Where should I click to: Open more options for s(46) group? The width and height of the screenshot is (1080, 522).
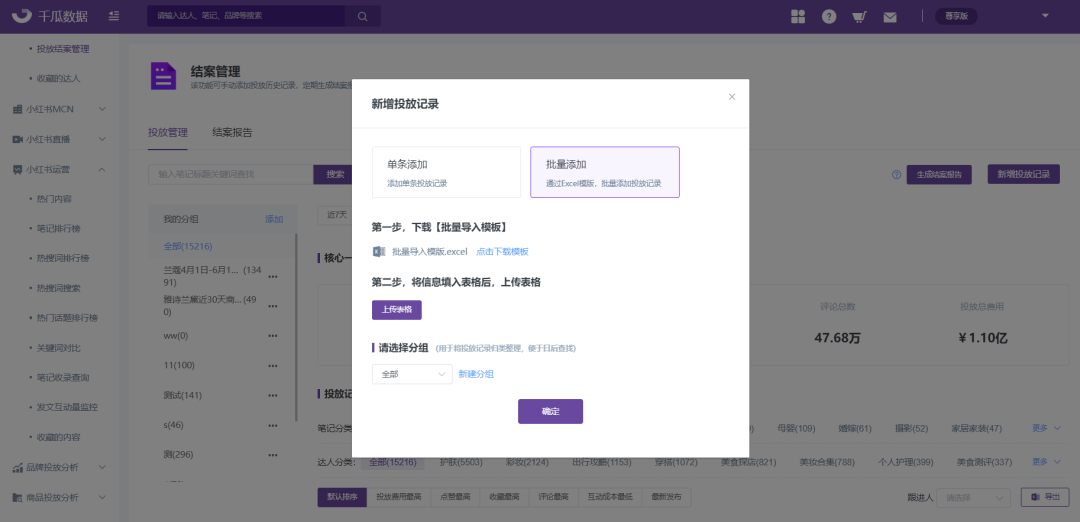[x=273, y=426]
